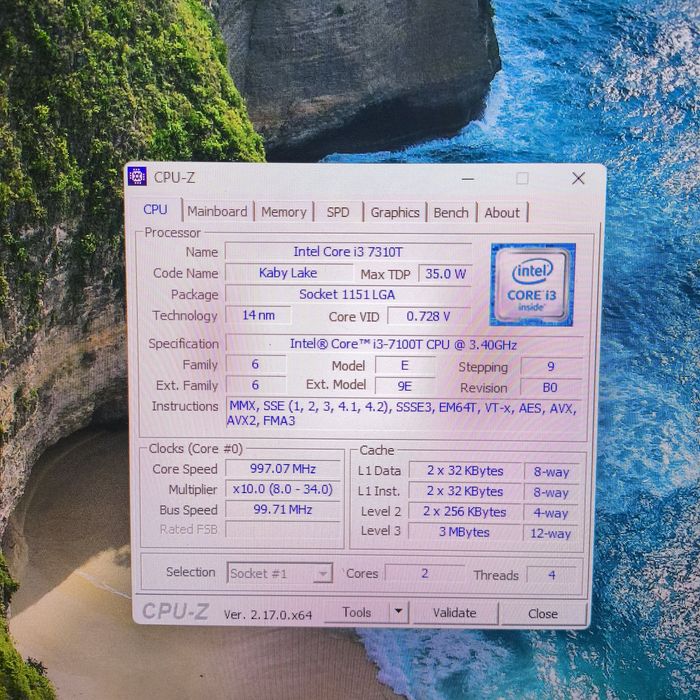Click the Level 3 associativity 12-way
700x700 pixels.
[551, 533]
